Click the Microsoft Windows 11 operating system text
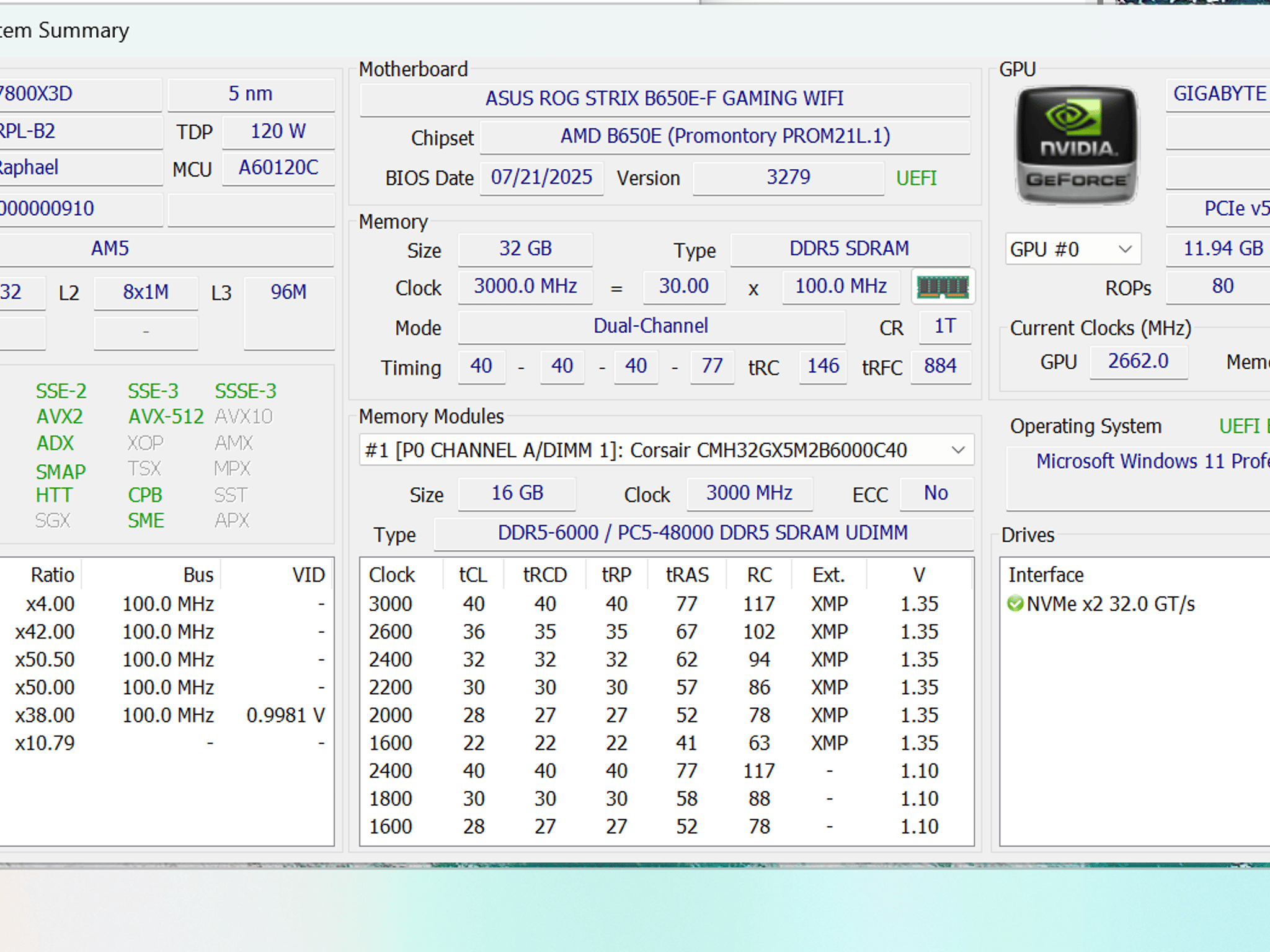This screenshot has width=1270, height=952. click(x=1153, y=461)
